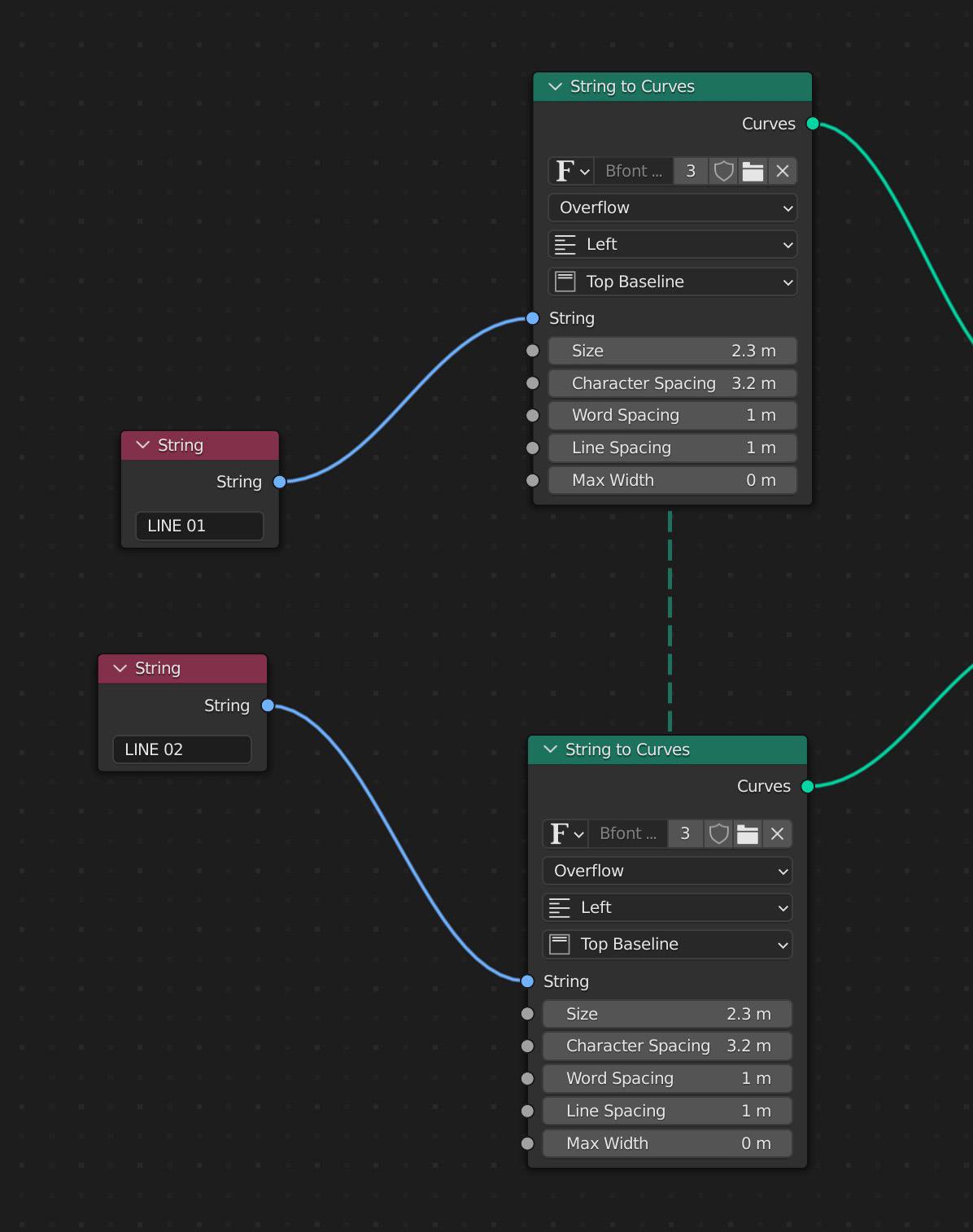The image size is (973, 1232).
Task: Toggle fake user shield in upper String to Curves node
Action: coord(723,171)
